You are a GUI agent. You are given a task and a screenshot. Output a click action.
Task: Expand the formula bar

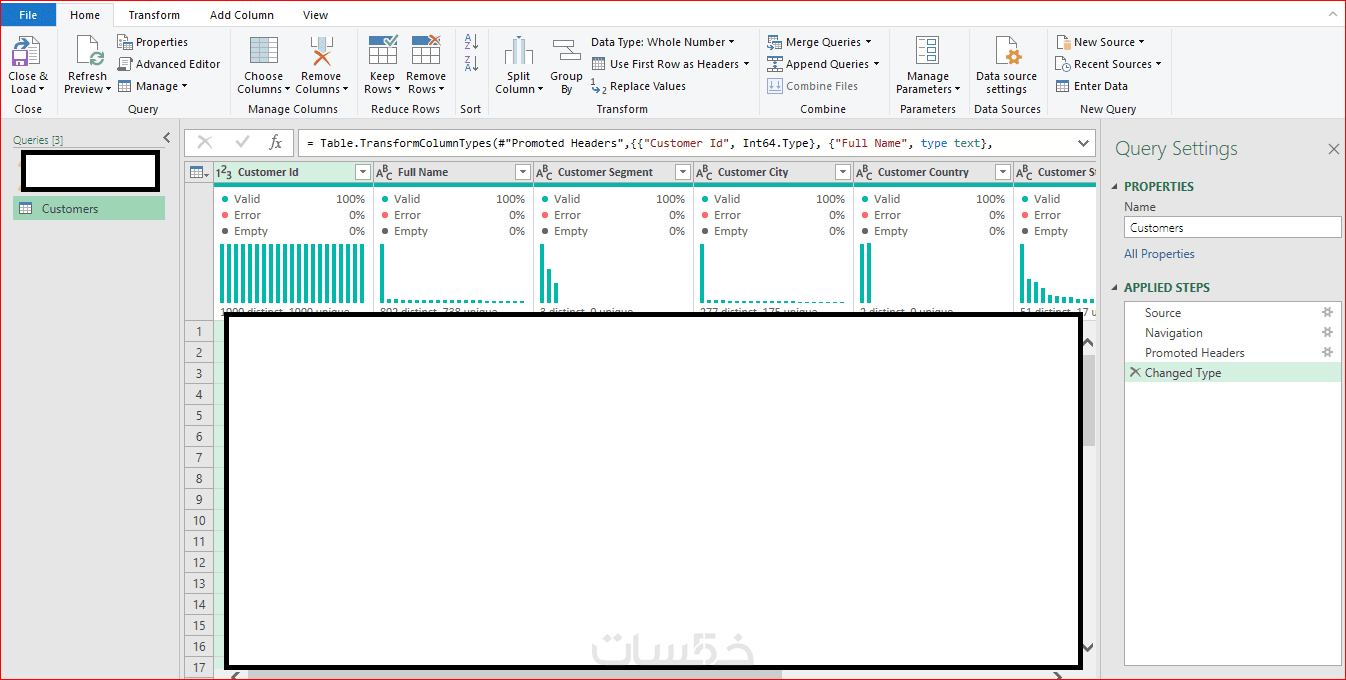[x=1083, y=143]
